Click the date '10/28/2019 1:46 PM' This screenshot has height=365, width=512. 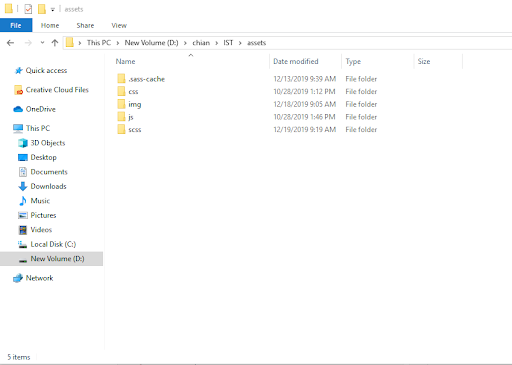pos(304,117)
